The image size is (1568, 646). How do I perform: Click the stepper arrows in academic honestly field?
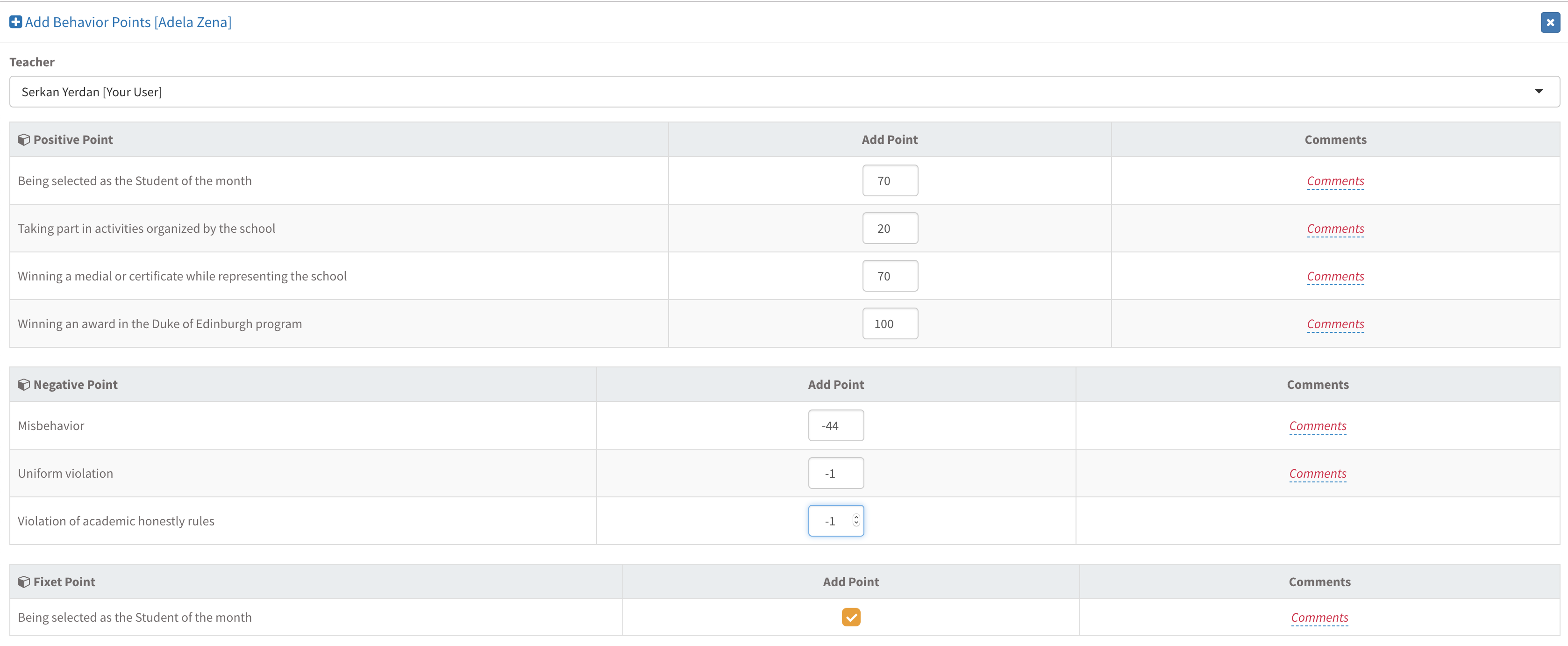856,521
